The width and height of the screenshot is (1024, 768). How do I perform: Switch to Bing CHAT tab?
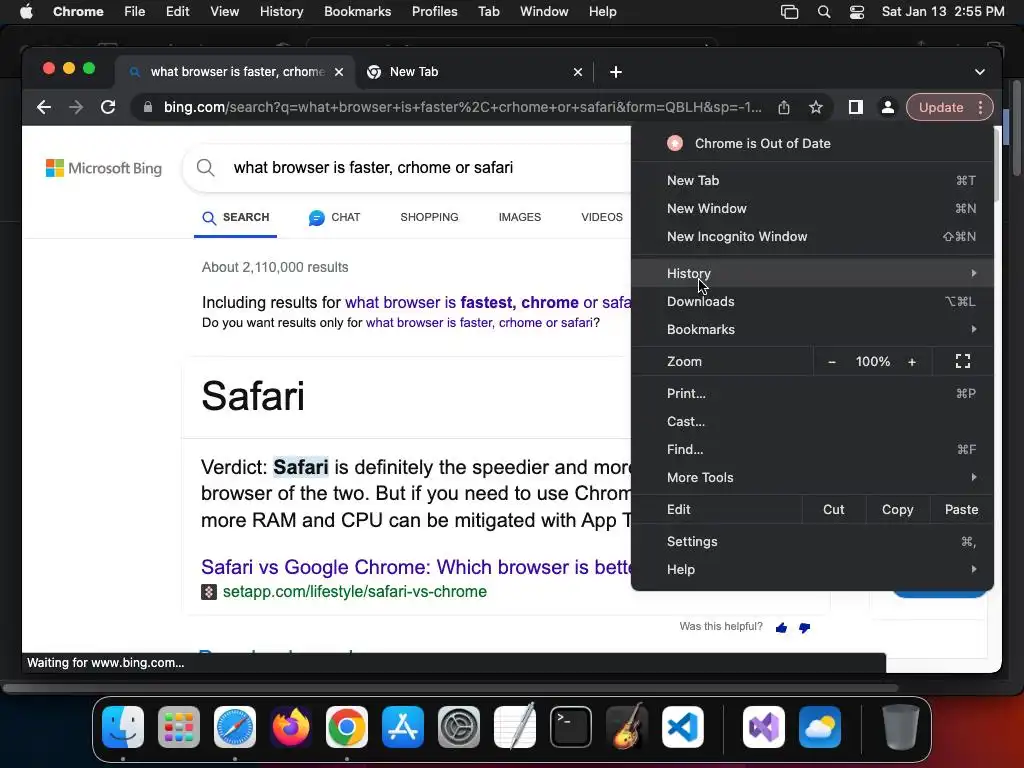[x=334, y=217]
